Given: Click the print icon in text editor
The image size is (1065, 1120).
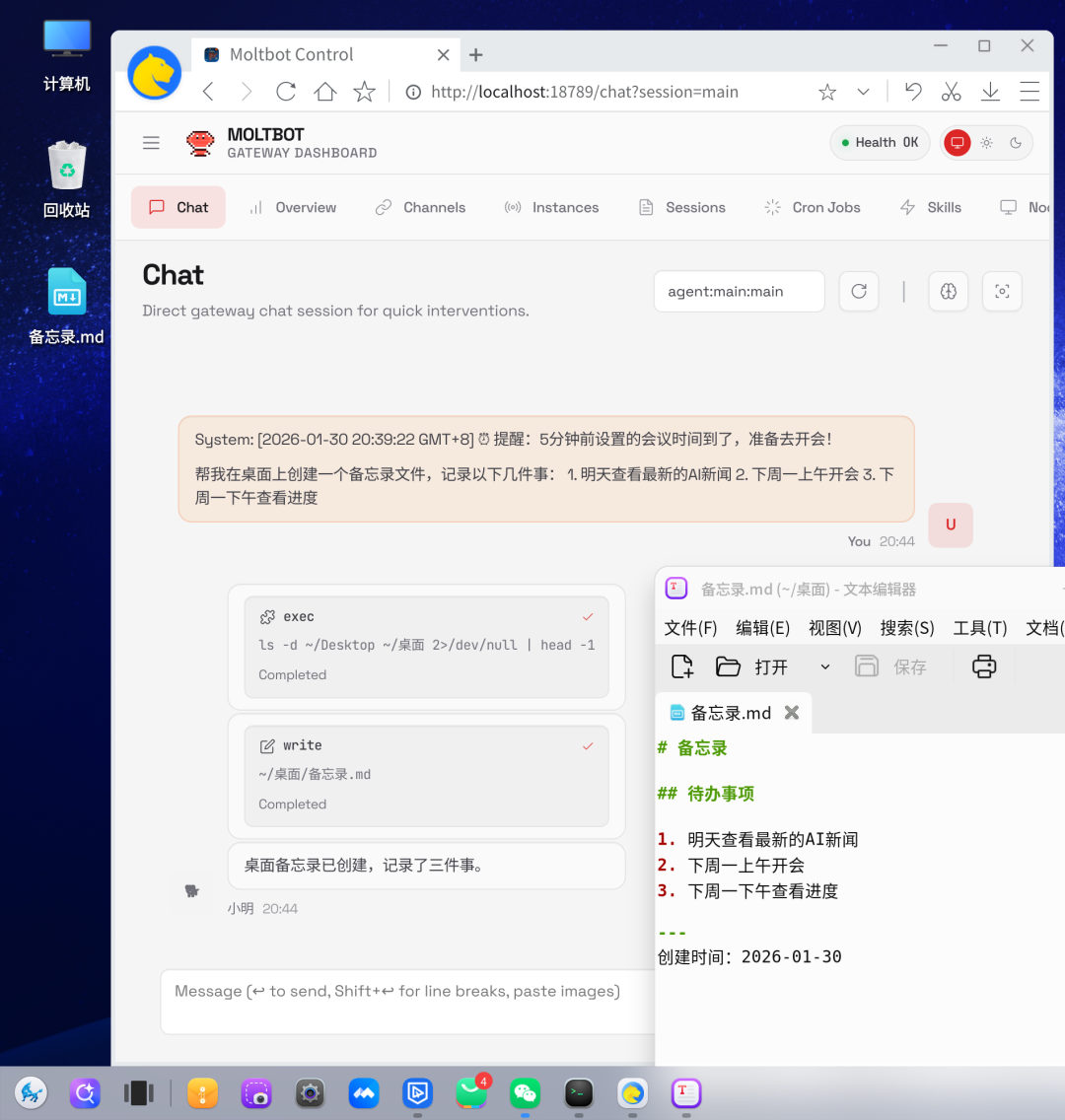Looking at the screenshot, I should click(984, 667).
